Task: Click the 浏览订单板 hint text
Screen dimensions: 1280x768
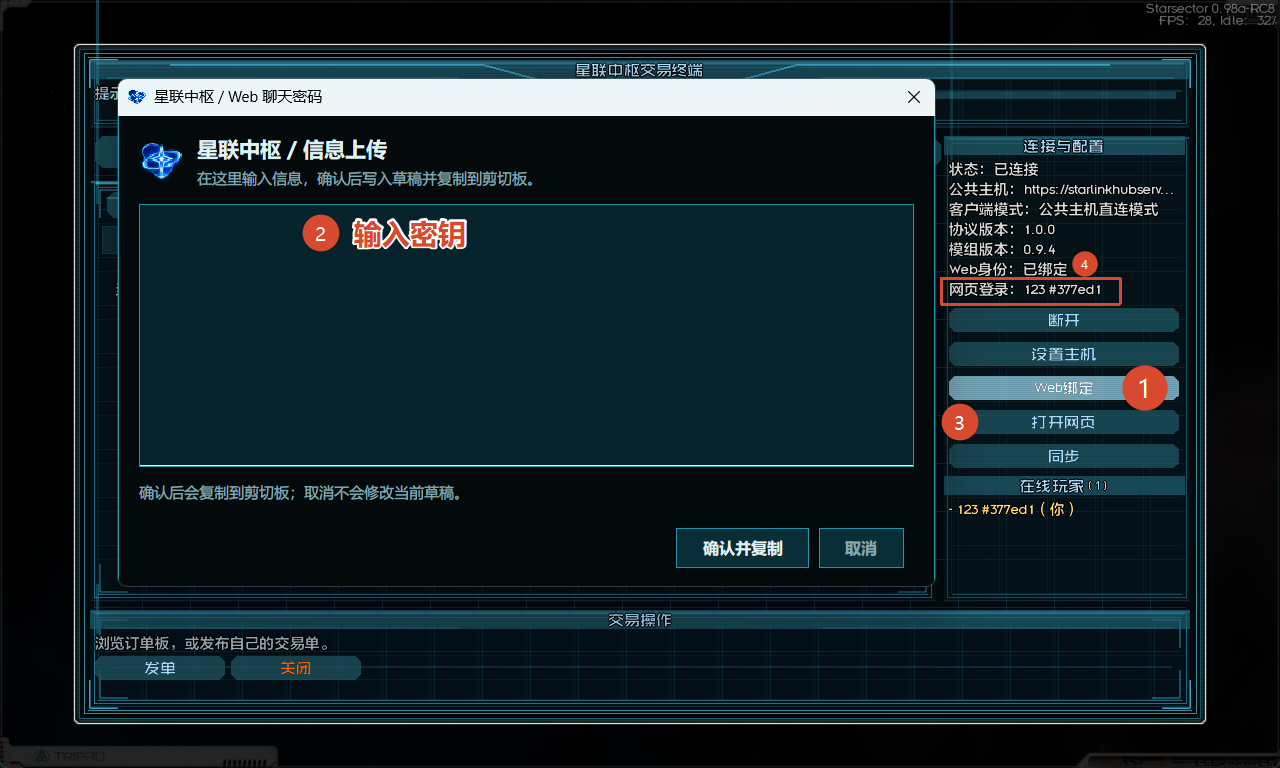Action: point(212,643)
